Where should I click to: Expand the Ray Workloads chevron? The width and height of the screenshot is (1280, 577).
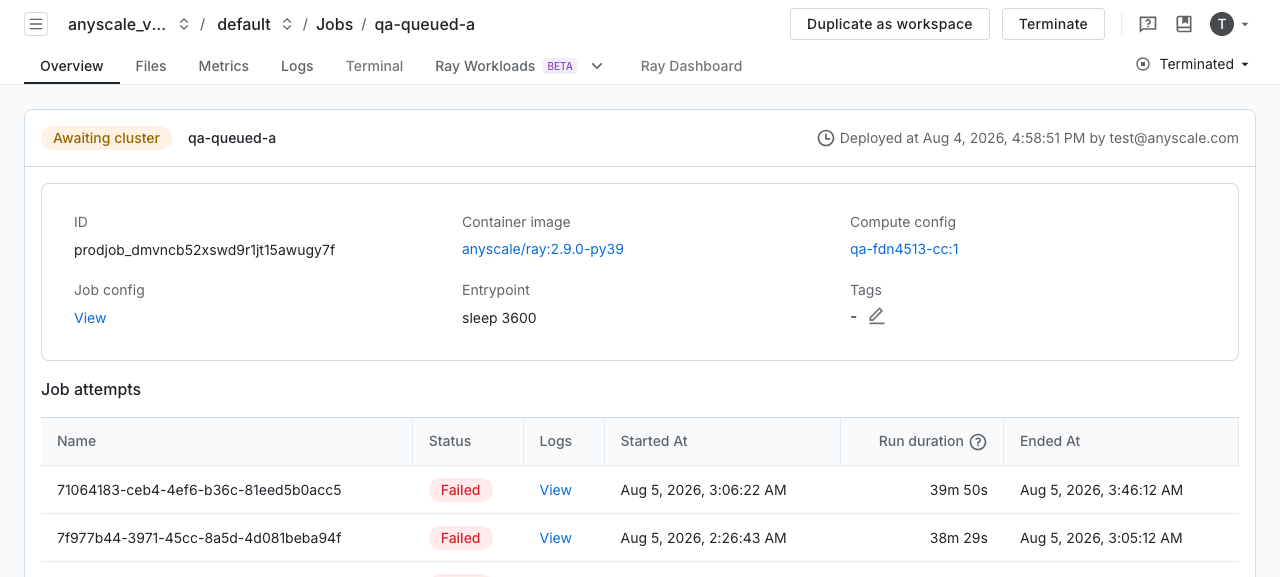click(597, 66)
